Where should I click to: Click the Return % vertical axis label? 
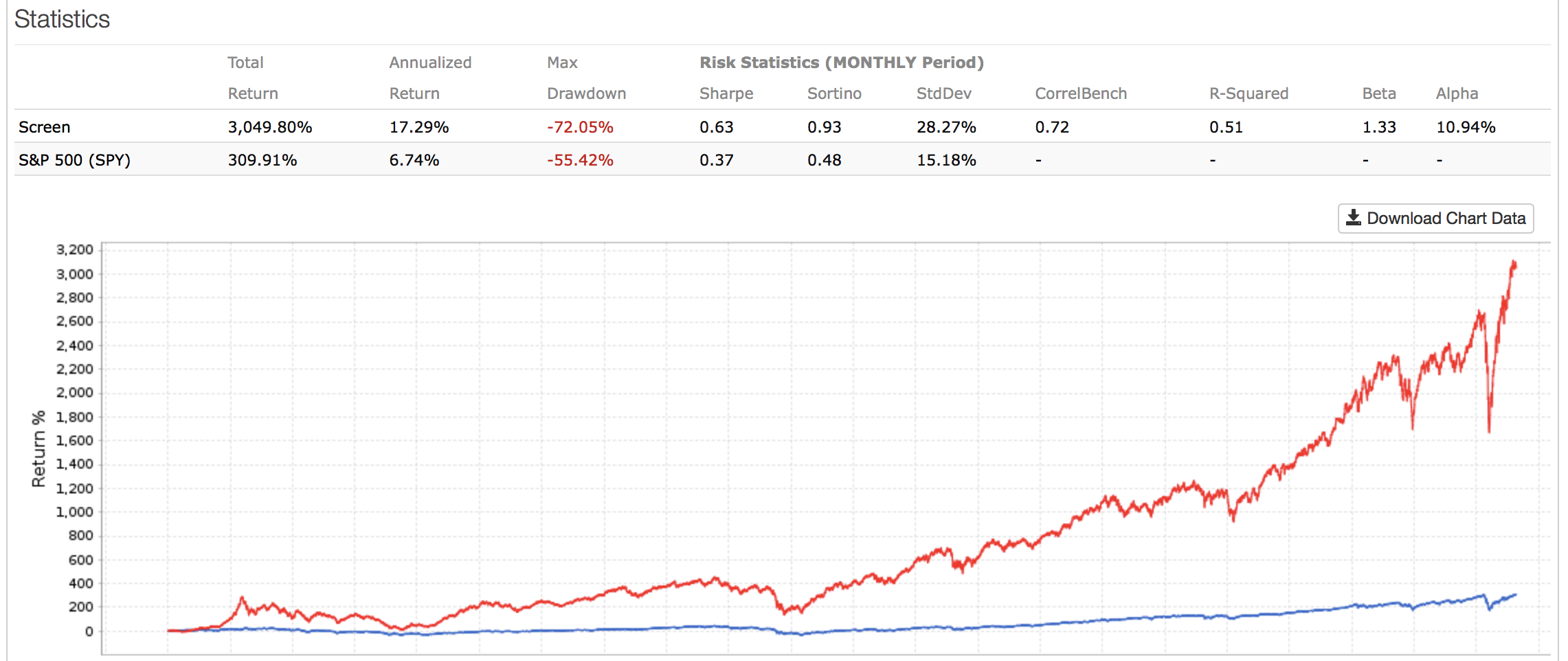click(38, 449)
